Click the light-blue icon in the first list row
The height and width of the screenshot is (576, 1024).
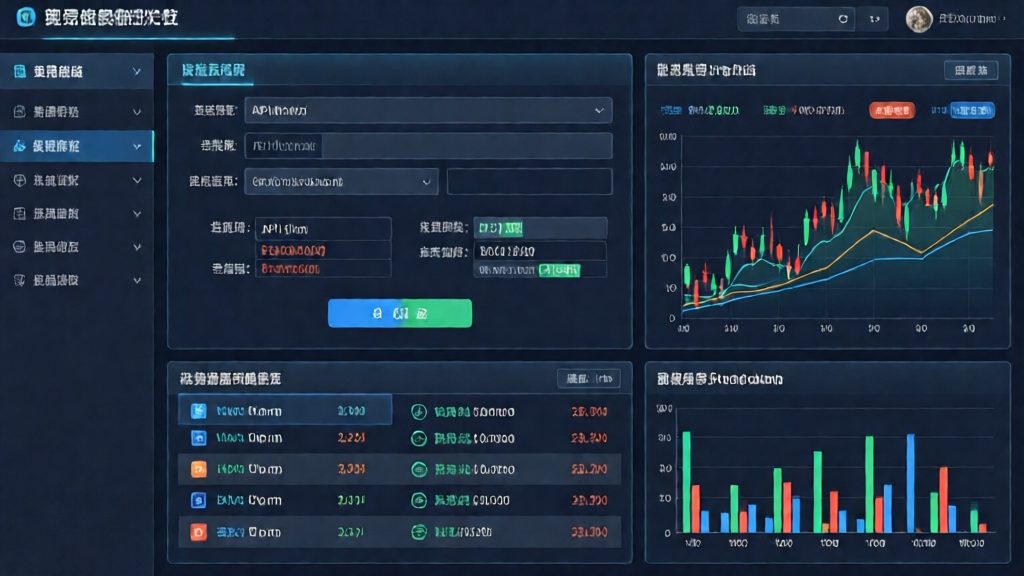pyautogui.click(x=198, y=411)
